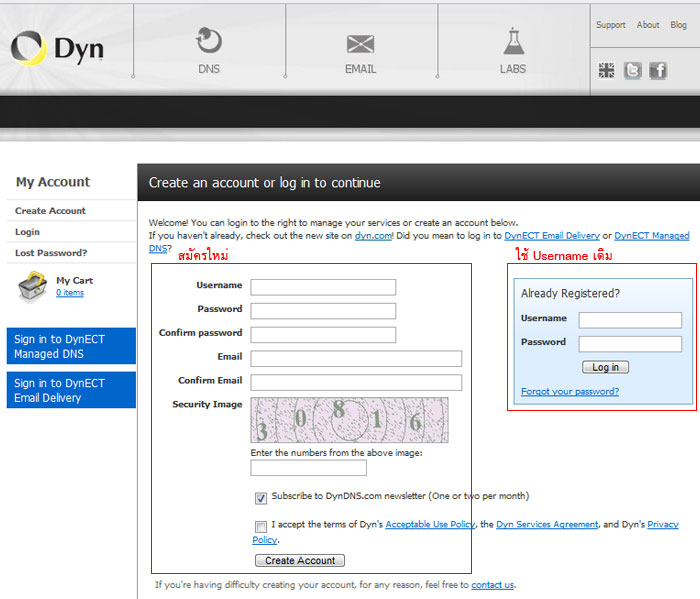Open the DNS section icon

pyautogui.click(x=208, y=41)
